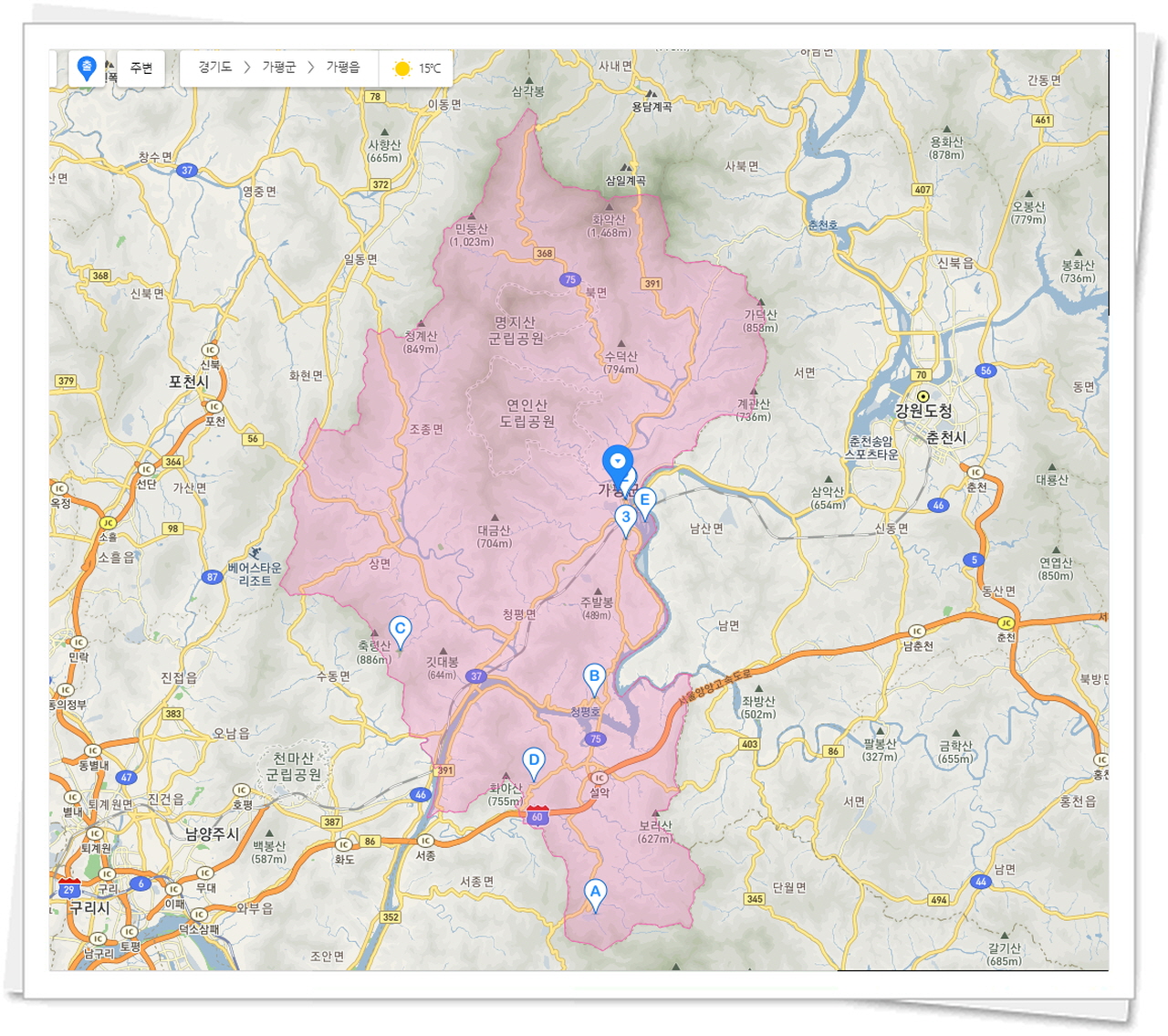Click route 368 badge near 민둥산
Image resolution: width=1168 pixels, height=1036 pixels.
[545, 254]
